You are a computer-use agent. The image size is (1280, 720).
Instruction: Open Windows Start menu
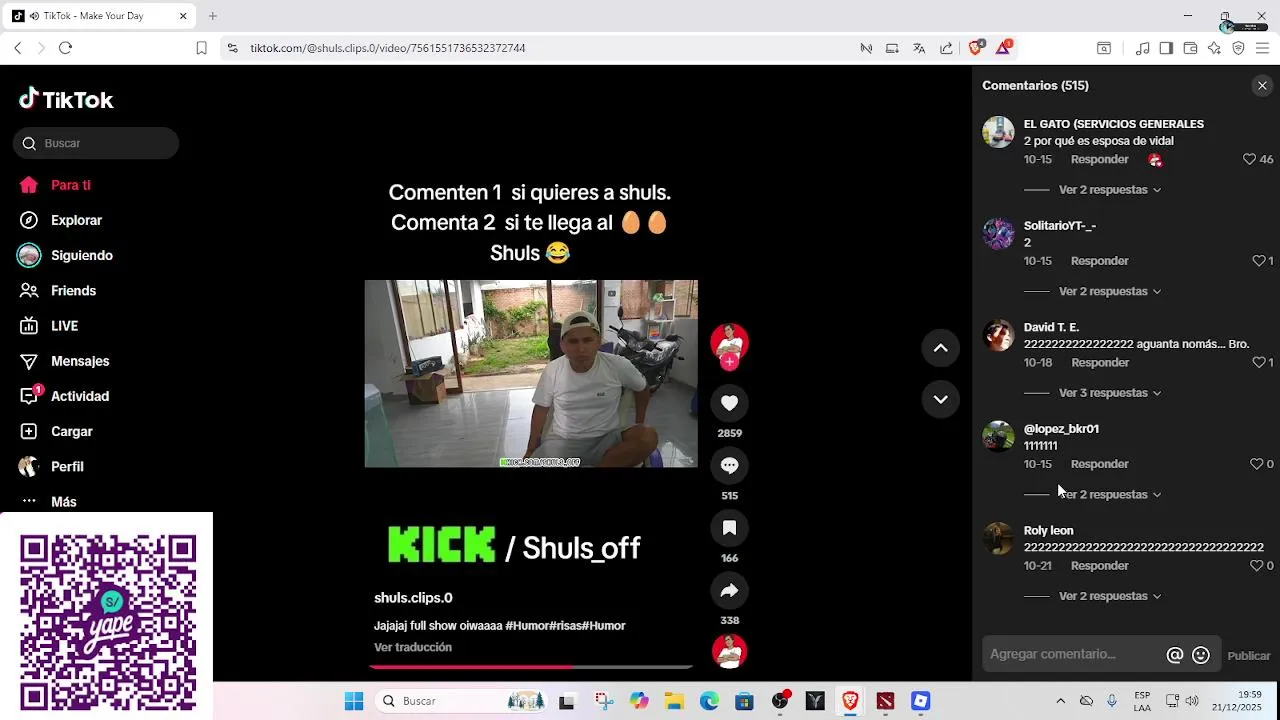pos(354,701)
